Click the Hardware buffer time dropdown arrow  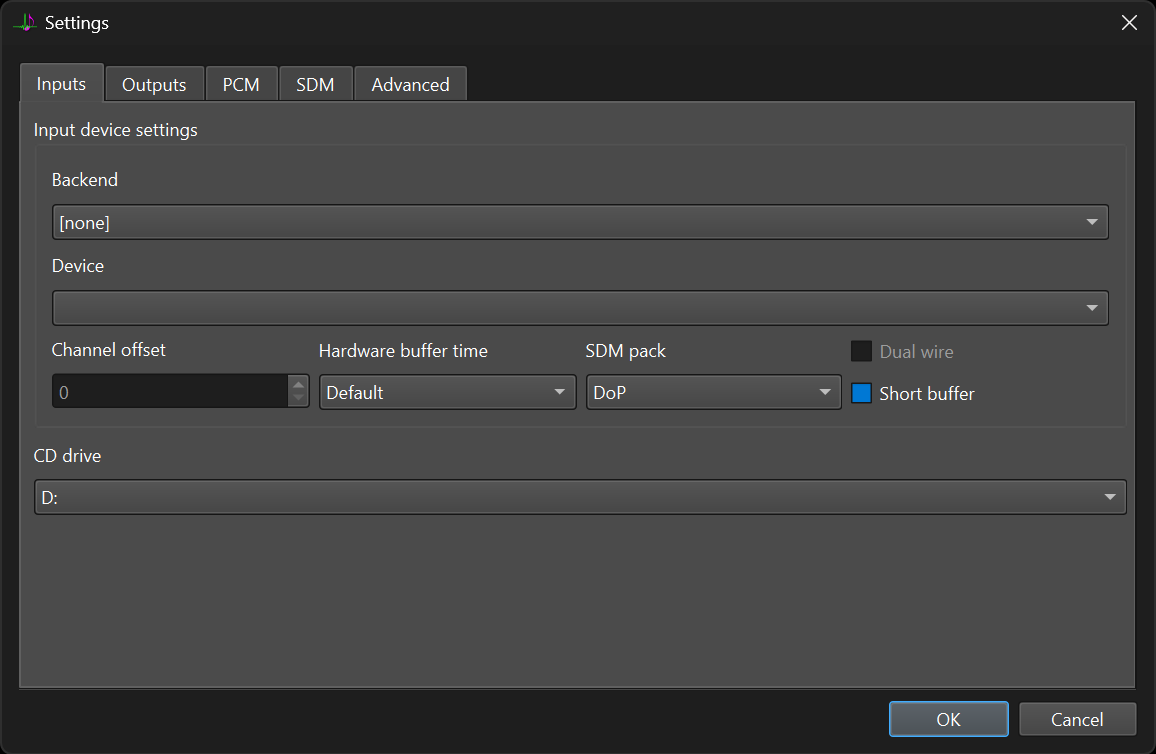pos(560,393)
